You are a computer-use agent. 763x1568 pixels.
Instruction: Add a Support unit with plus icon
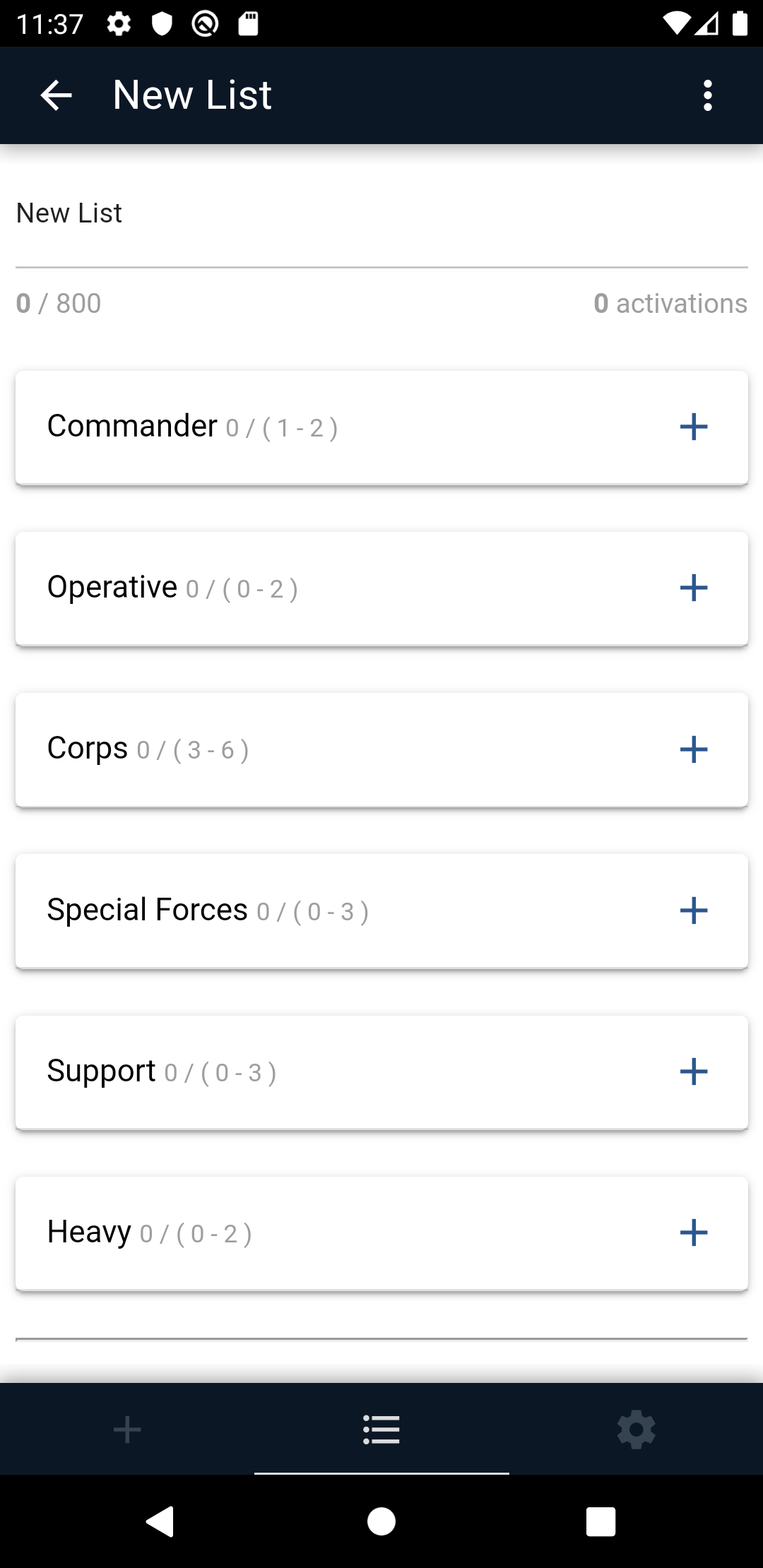click(693, 1071)
